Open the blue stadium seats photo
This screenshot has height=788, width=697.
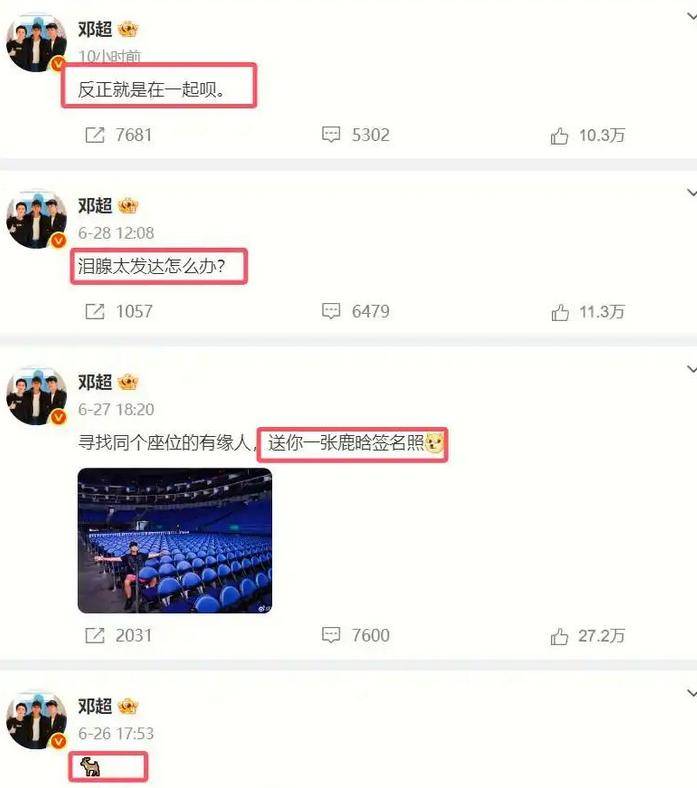(175, 540)
